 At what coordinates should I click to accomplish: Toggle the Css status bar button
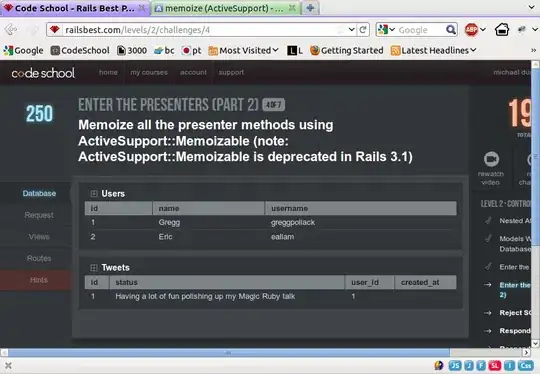pos(526,365)
